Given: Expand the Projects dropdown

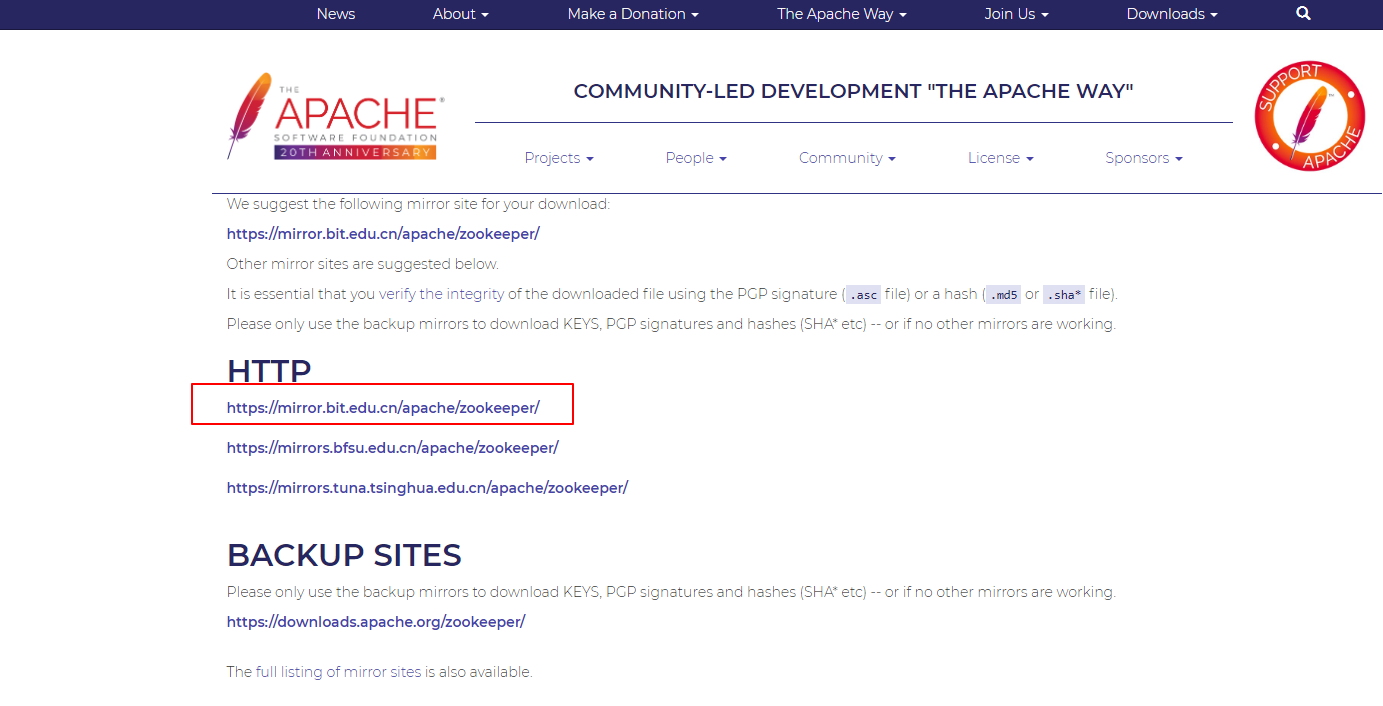Looking at the screenshot, I should click(559, 158).
